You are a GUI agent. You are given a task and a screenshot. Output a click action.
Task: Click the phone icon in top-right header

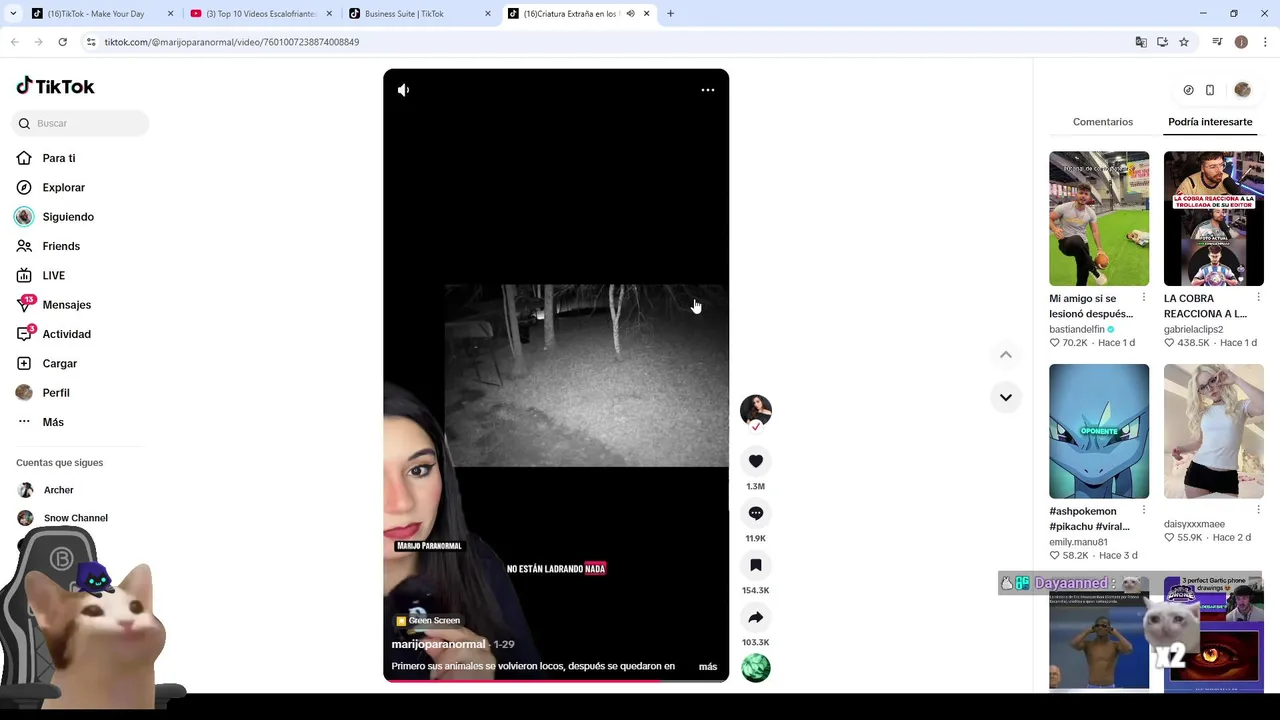tap(1210, 90)
